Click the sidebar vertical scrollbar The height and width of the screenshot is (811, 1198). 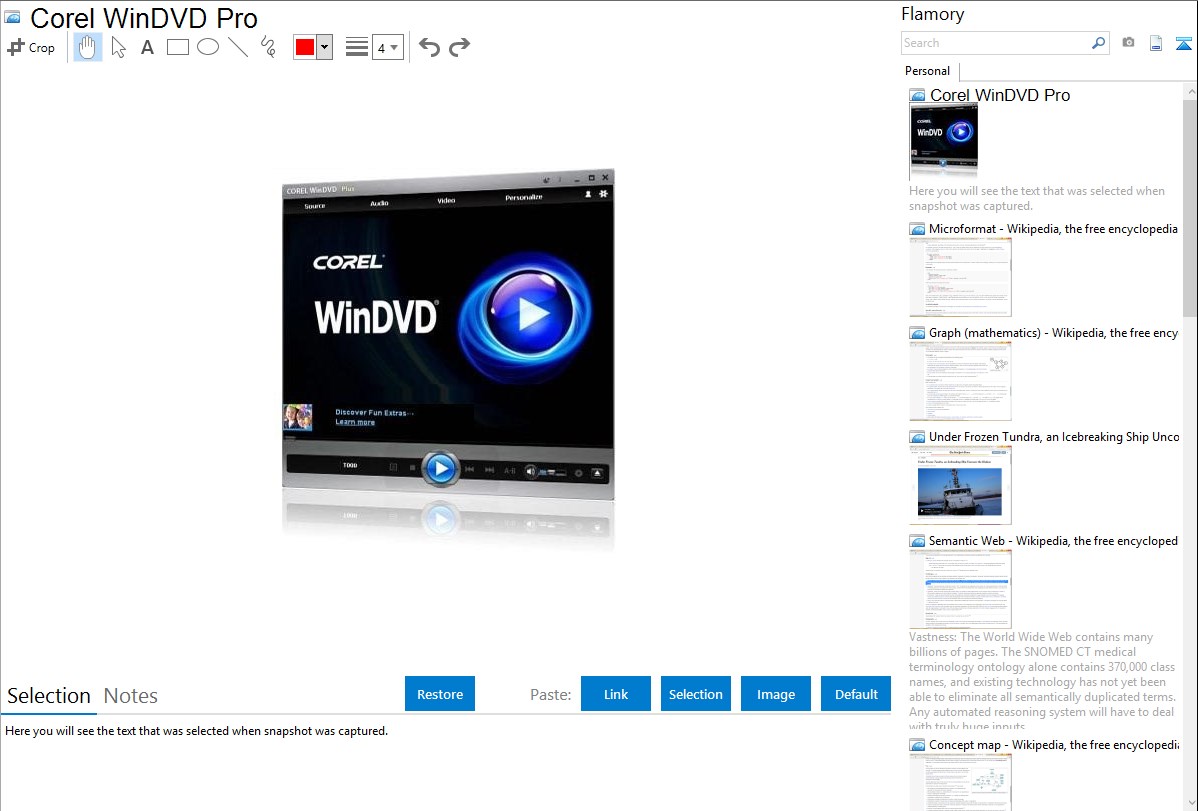(x=1190, y=207)
